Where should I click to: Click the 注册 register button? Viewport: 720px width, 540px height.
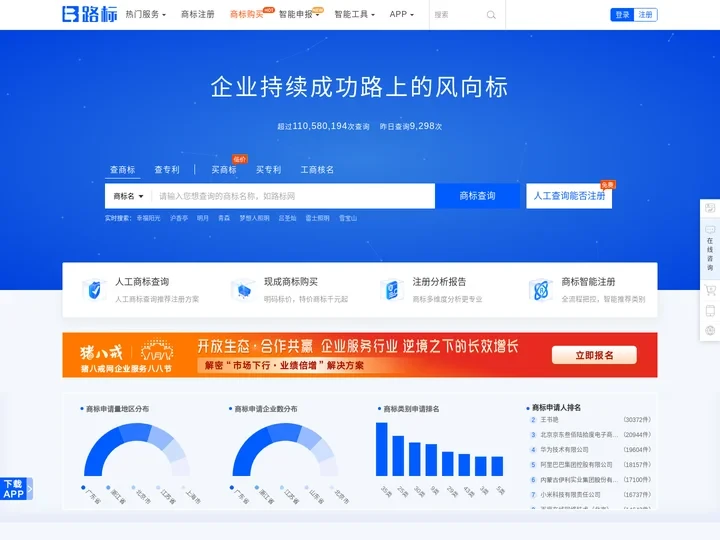(645, 15)
